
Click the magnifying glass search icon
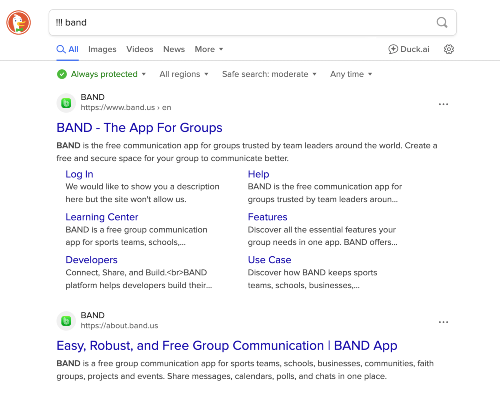[x=442, y=23]
